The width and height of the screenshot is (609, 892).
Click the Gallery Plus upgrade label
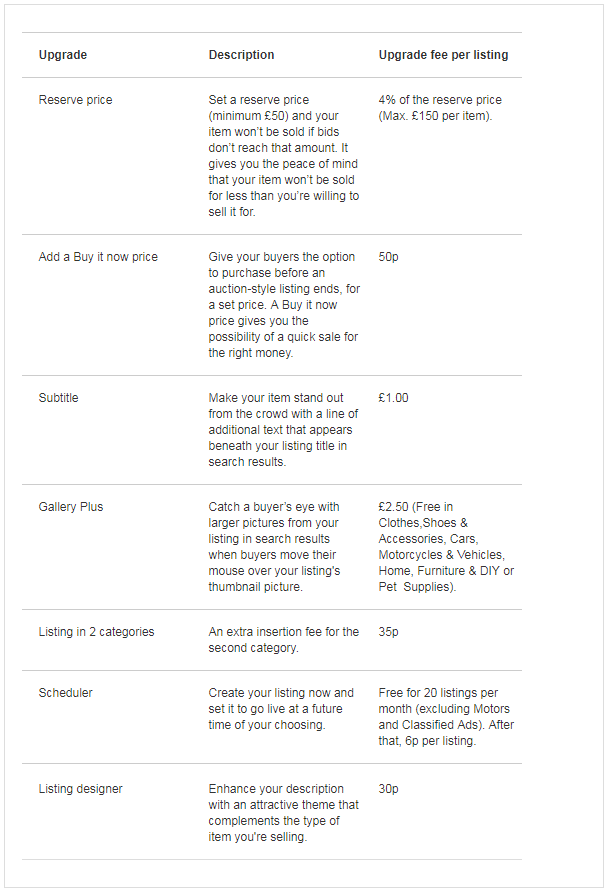click(x=71, y=507)
